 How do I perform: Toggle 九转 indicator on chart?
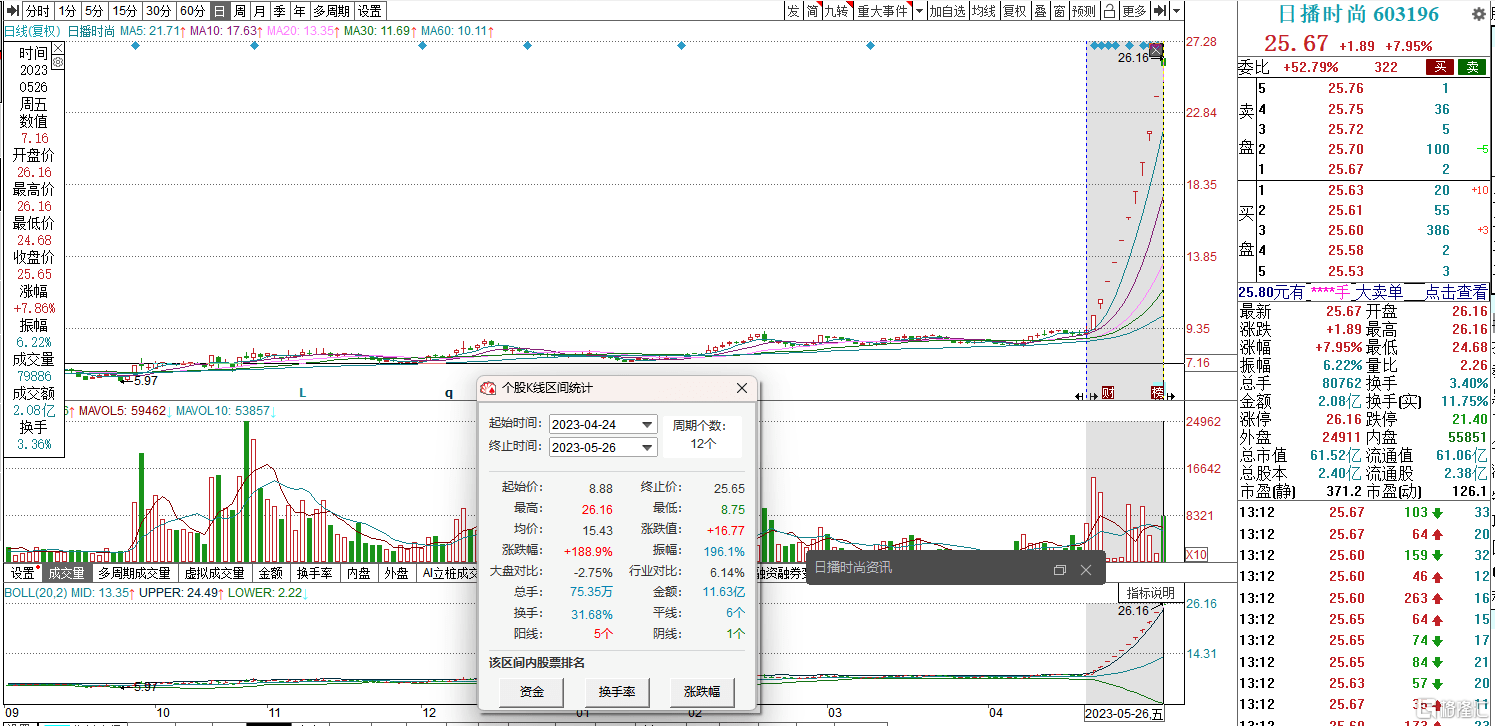836,11
